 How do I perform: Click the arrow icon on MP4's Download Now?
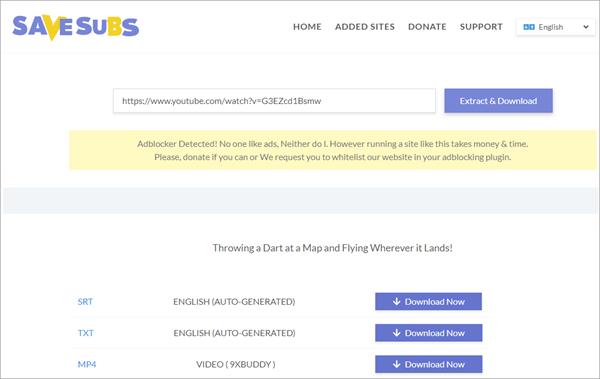tap(396, 364)
